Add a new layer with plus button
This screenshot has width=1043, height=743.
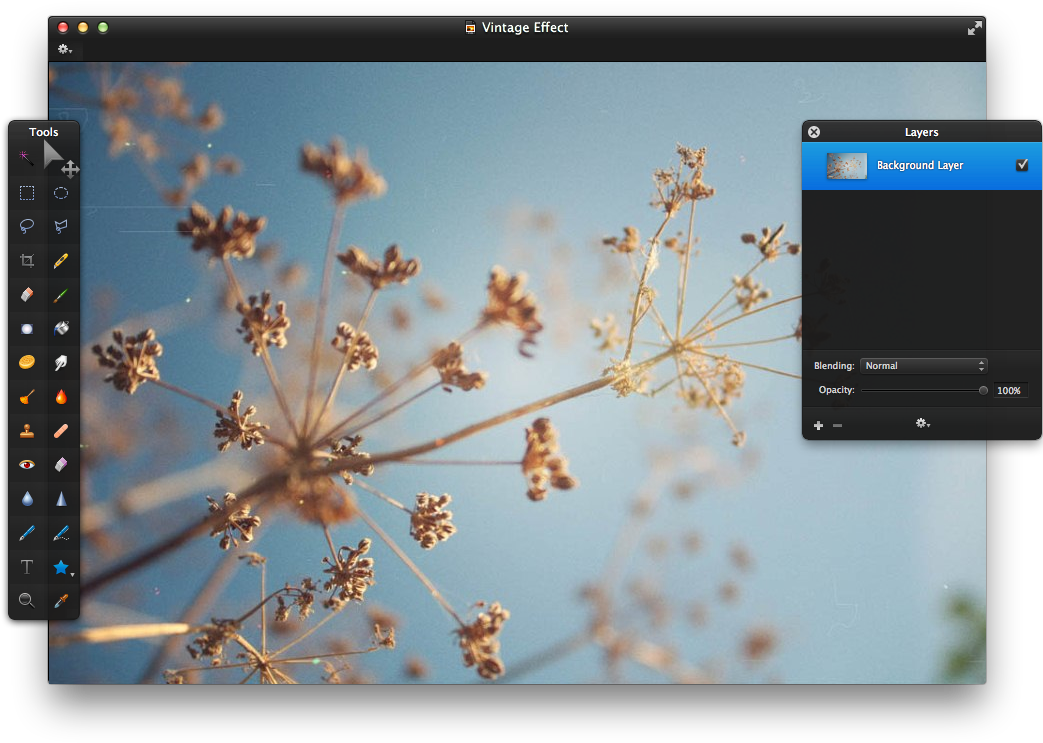click(818, 425)
